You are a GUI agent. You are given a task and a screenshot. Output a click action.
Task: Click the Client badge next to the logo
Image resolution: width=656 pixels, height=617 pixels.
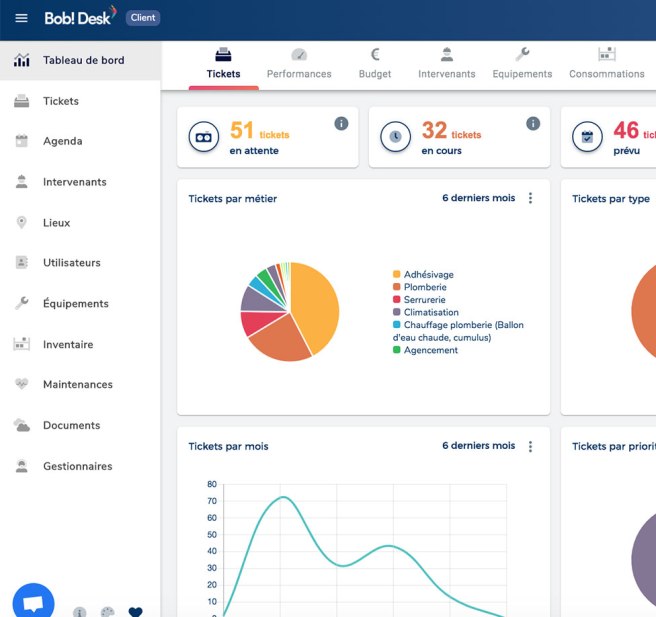[x=143, y=18]
